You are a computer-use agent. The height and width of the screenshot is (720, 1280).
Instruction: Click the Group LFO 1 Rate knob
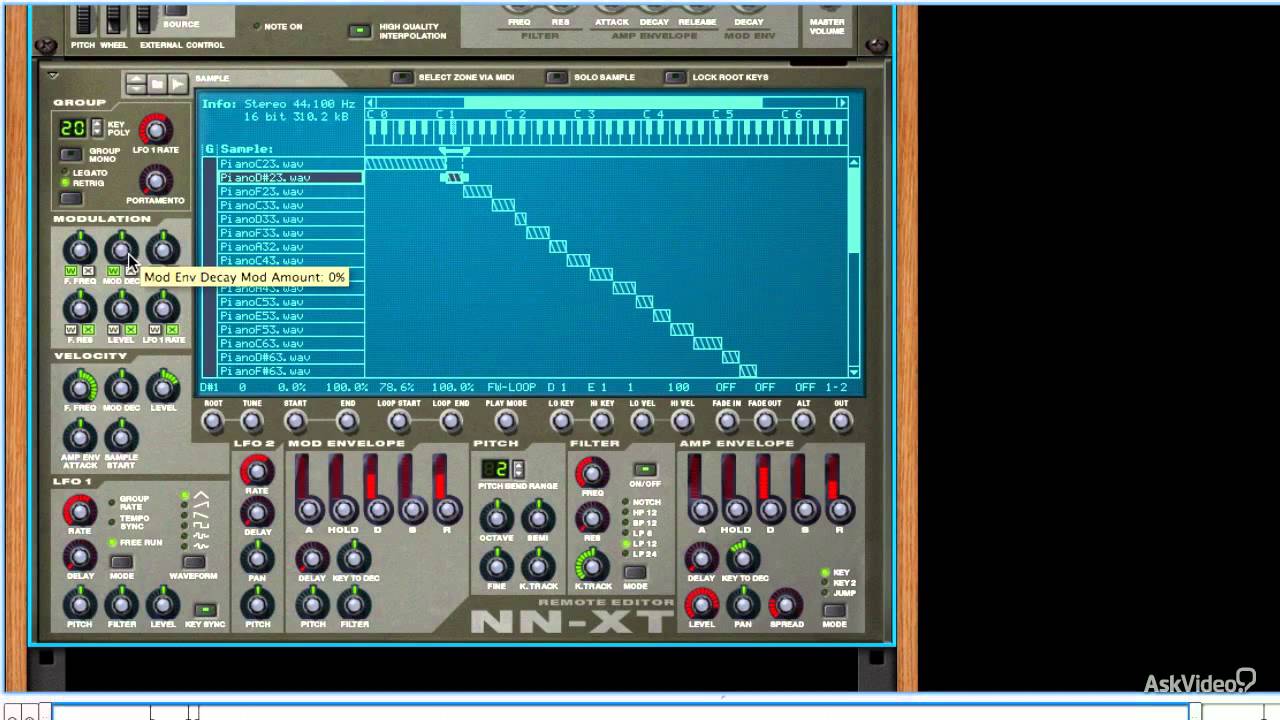click(155, 130)
